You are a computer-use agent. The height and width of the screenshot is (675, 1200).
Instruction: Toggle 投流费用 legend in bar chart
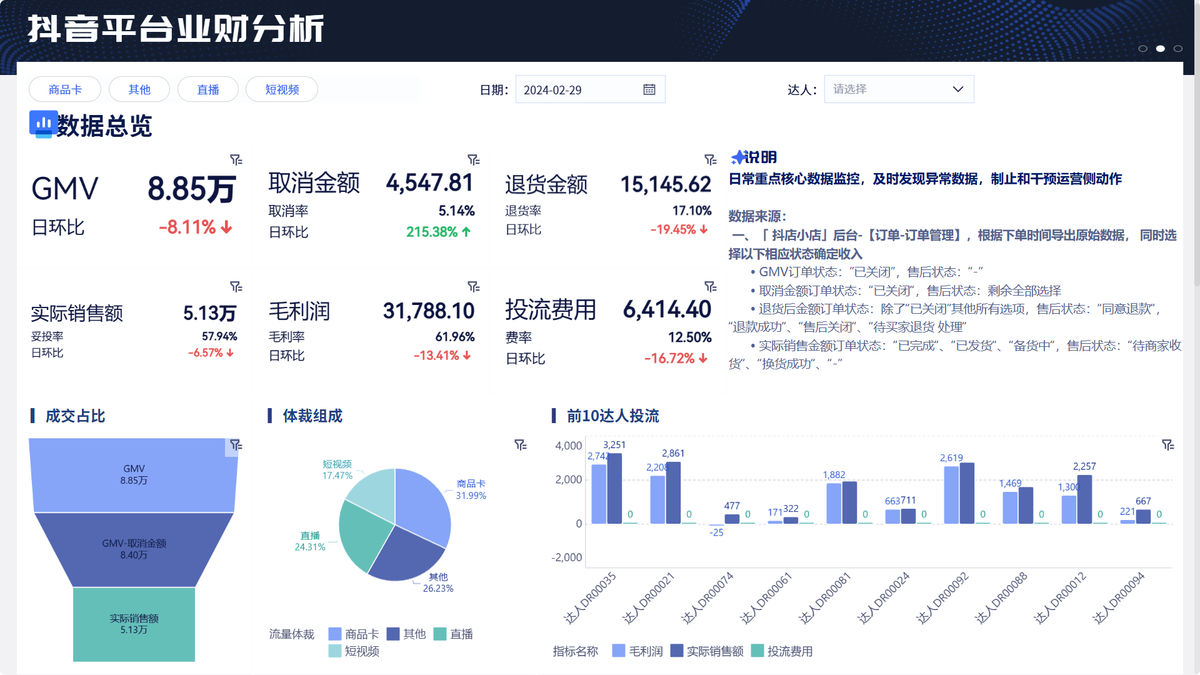click(782, 651)
